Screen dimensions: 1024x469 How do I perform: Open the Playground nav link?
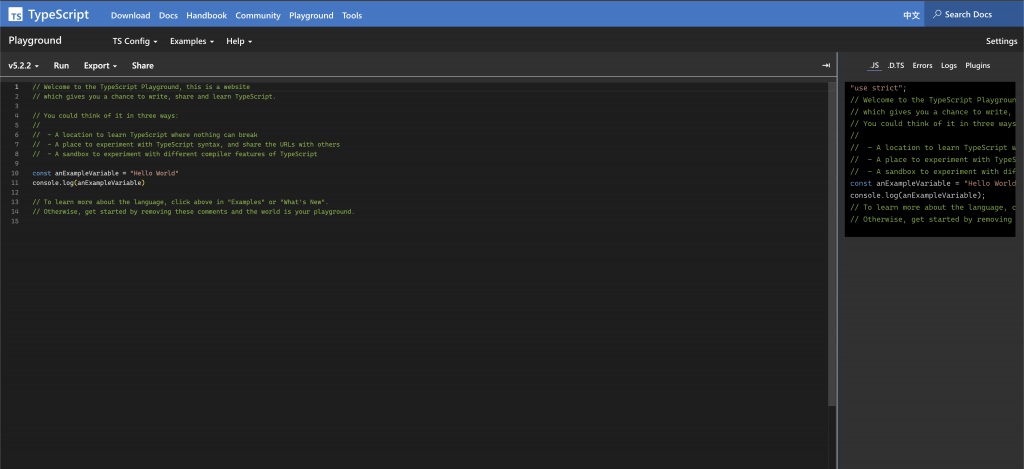click(x=312, y=15)
